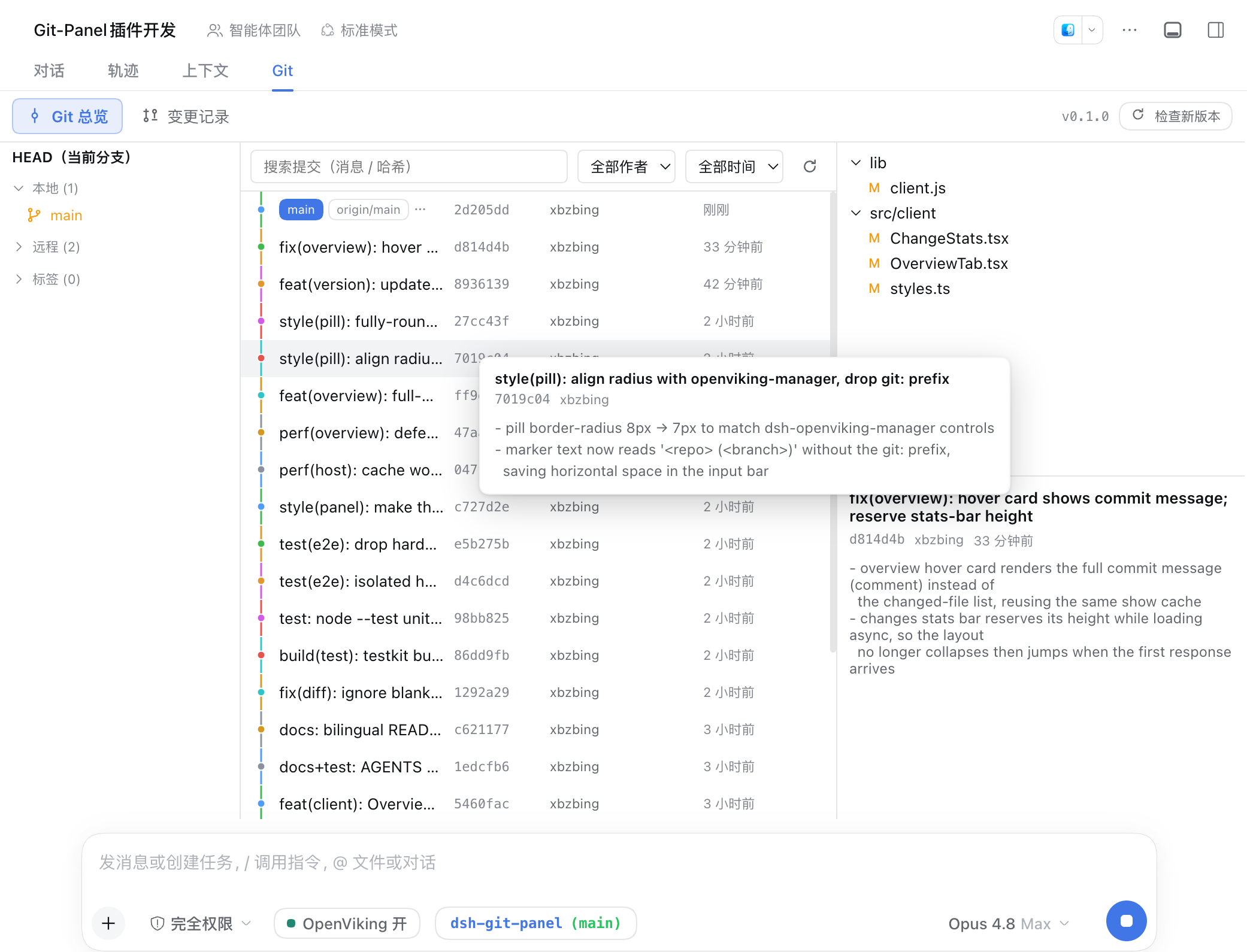The image size is (1247, 952).
Task: Select commit style(panel): make th row
Action: click(x=535, y=507)
